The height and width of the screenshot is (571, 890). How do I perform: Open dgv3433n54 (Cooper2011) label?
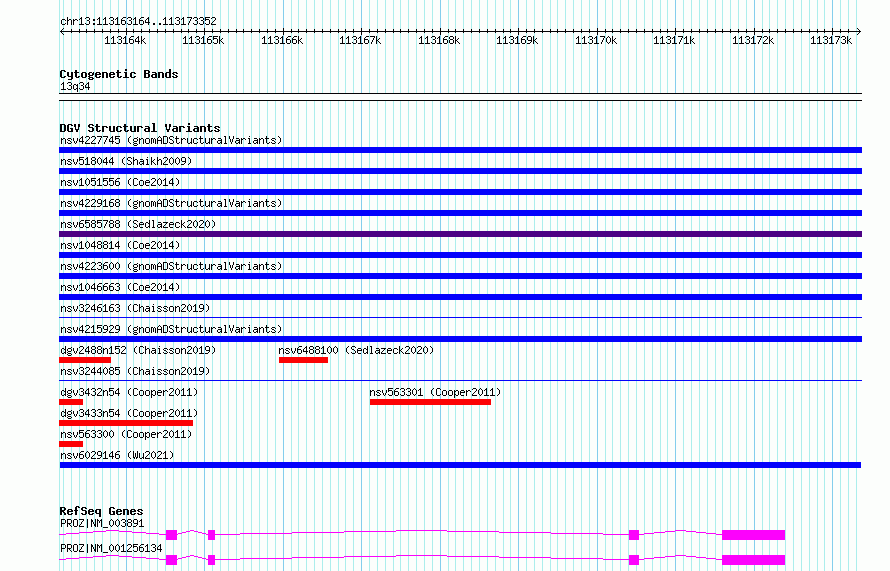point(129,413)
